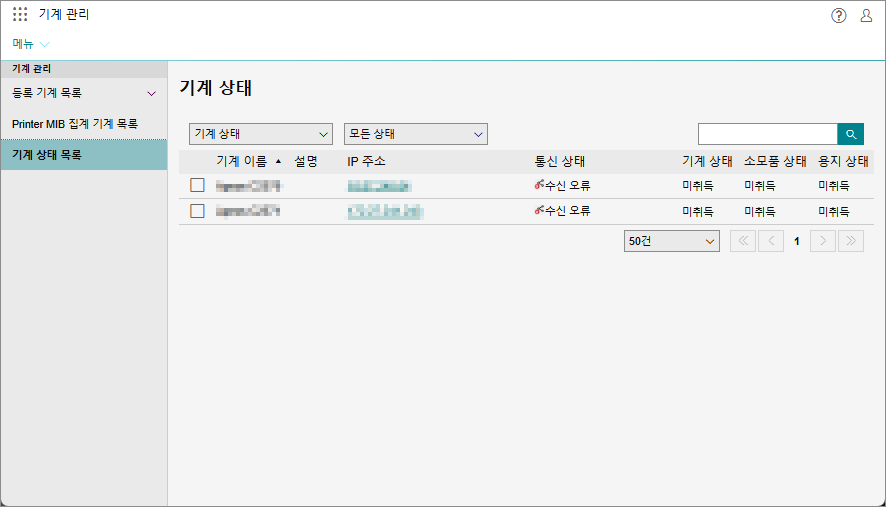Click the teal search magnifier button
The height and width of the screenshot is (507, 886).
(850, 134)
